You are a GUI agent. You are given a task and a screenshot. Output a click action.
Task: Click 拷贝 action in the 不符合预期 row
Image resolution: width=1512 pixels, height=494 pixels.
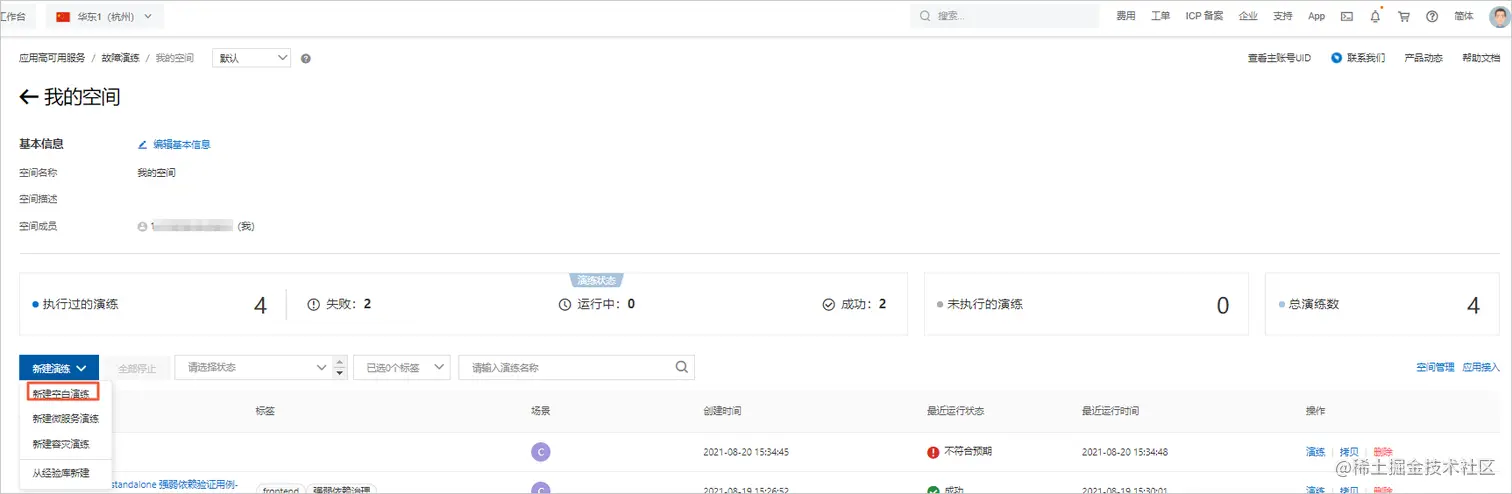click(1349, 452)
